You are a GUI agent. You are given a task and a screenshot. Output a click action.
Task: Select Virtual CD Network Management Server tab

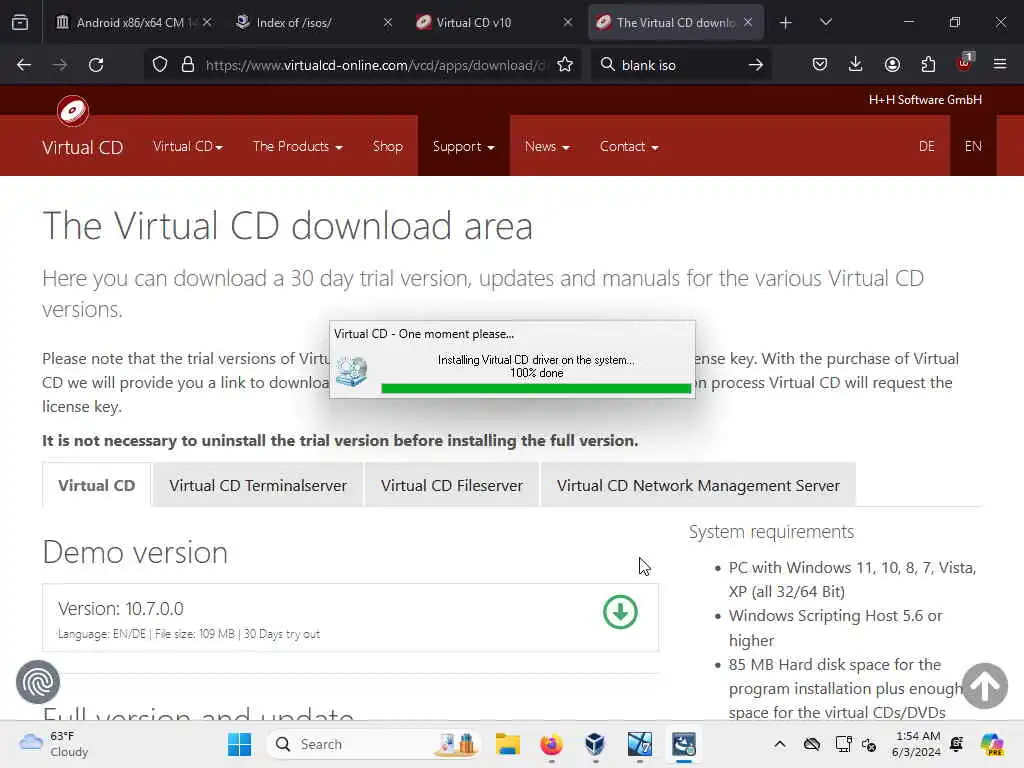(x=697, y=485)
